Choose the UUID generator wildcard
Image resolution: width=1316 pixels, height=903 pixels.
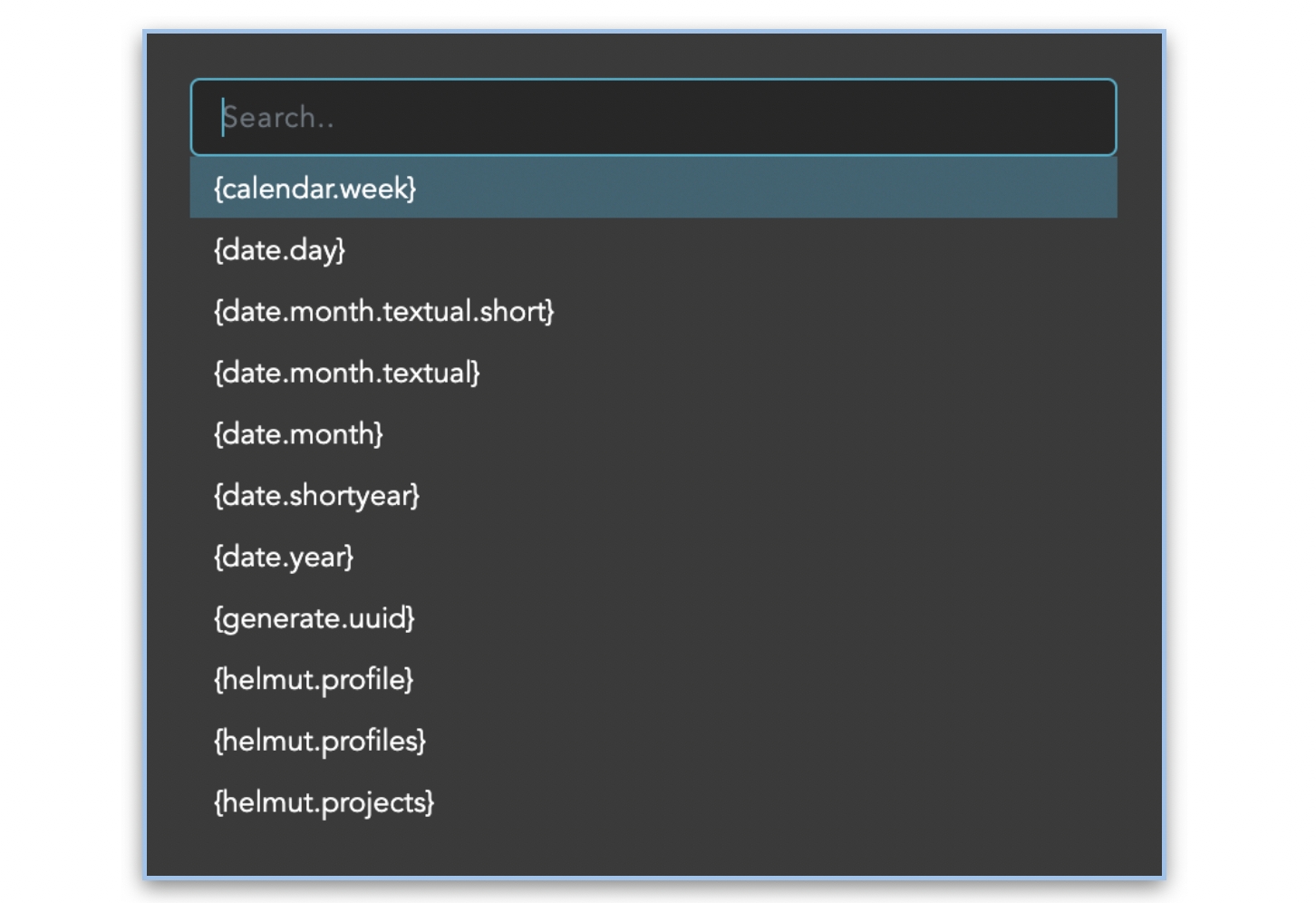[314, 618]
